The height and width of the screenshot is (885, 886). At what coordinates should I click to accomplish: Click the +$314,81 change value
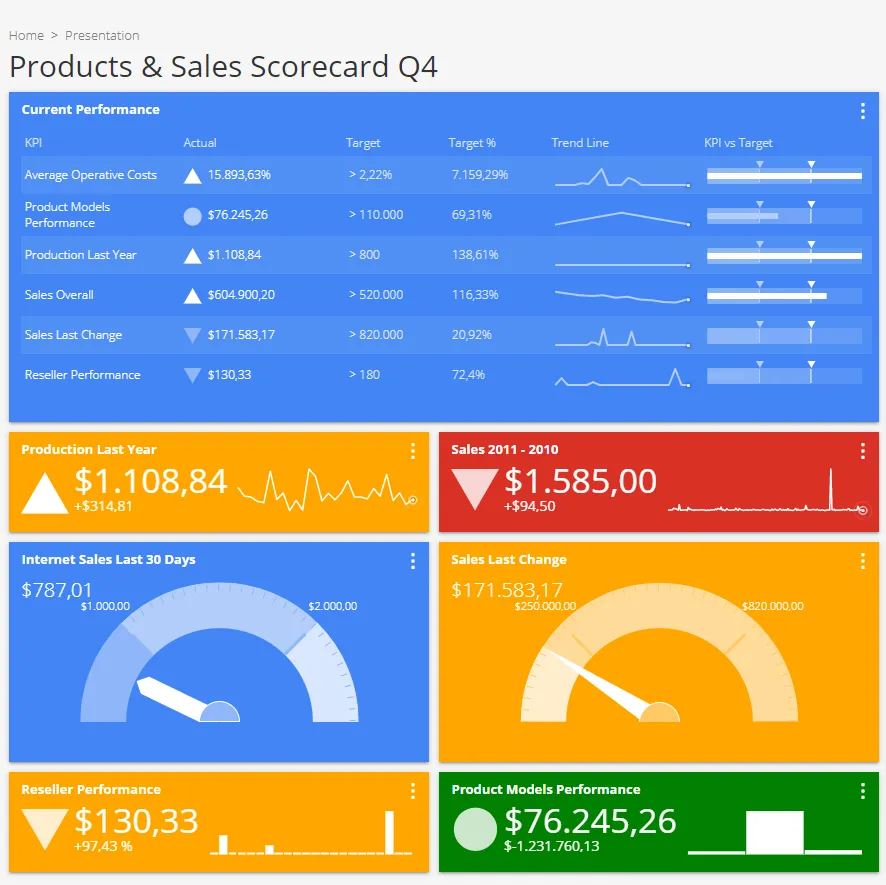(x=103, y=506)
